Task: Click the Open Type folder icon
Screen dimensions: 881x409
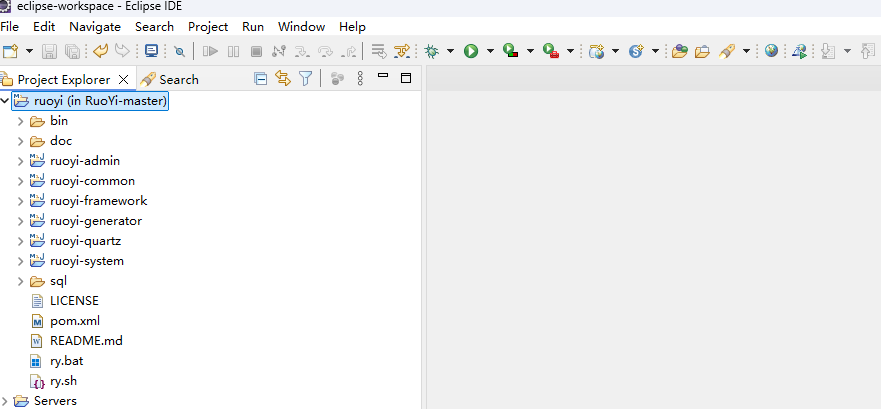Action: point(680,52)
